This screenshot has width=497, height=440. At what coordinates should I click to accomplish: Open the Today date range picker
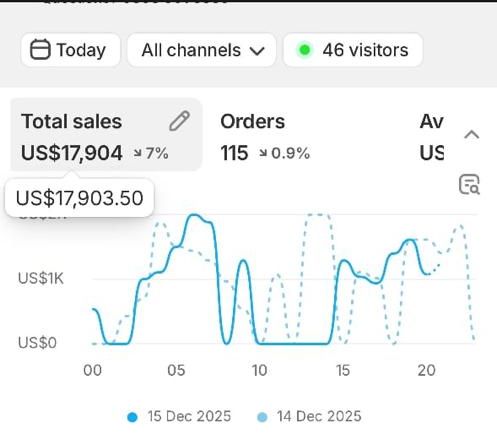pos(70,50)
